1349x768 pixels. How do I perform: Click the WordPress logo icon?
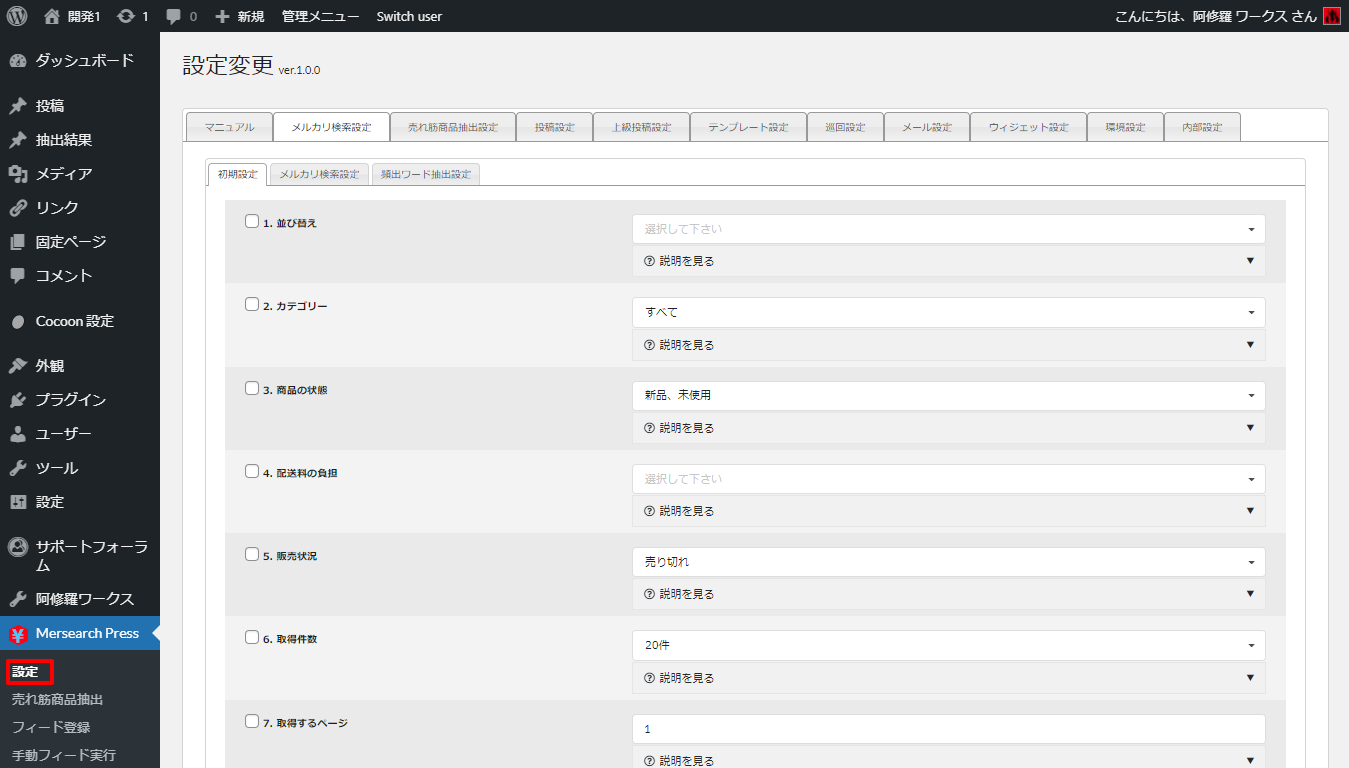17,16
